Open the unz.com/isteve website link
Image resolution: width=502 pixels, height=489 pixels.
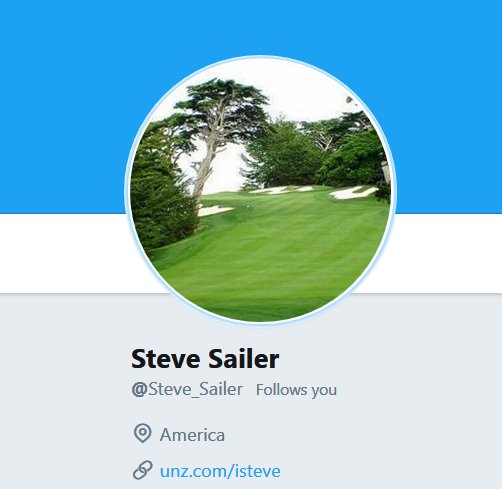tap(220, 471)
